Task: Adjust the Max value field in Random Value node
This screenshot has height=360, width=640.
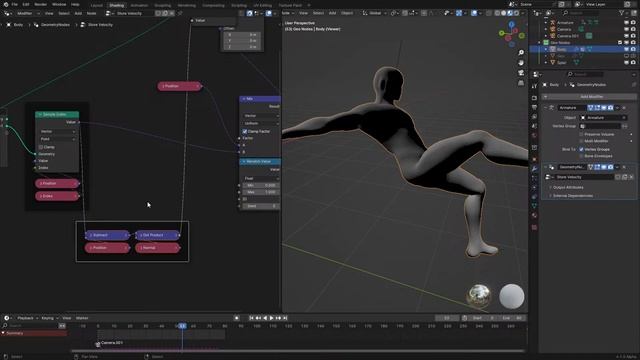Action: point(261,192)
